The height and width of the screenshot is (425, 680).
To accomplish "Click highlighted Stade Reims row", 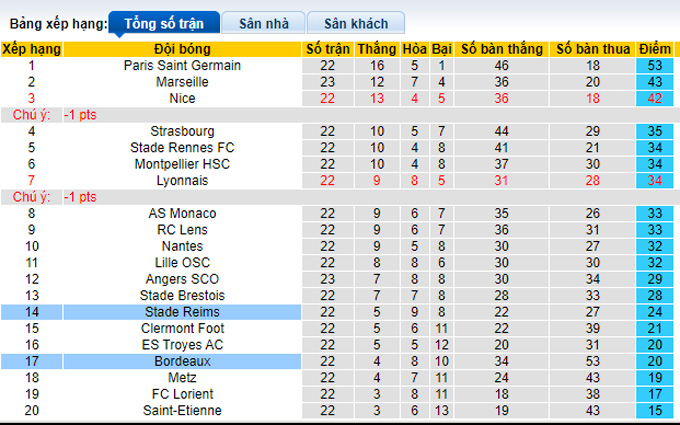I will (182, 312).
